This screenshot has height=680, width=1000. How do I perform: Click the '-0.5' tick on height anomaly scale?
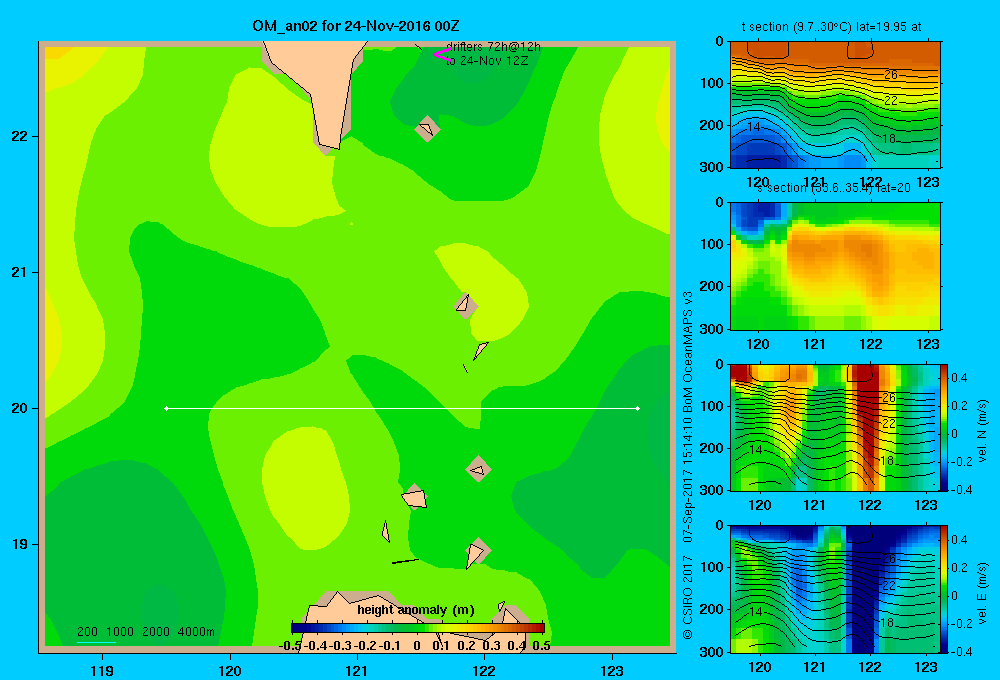[x=290, y=646]
